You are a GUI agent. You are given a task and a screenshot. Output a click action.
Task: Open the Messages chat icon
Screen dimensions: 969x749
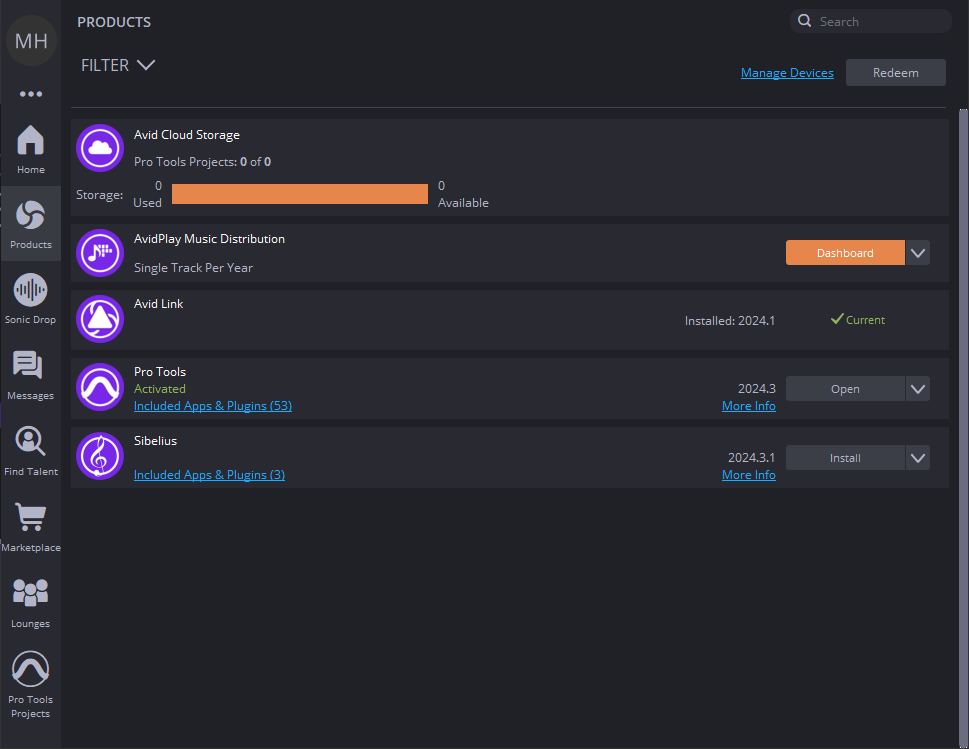tap(28, 365)
